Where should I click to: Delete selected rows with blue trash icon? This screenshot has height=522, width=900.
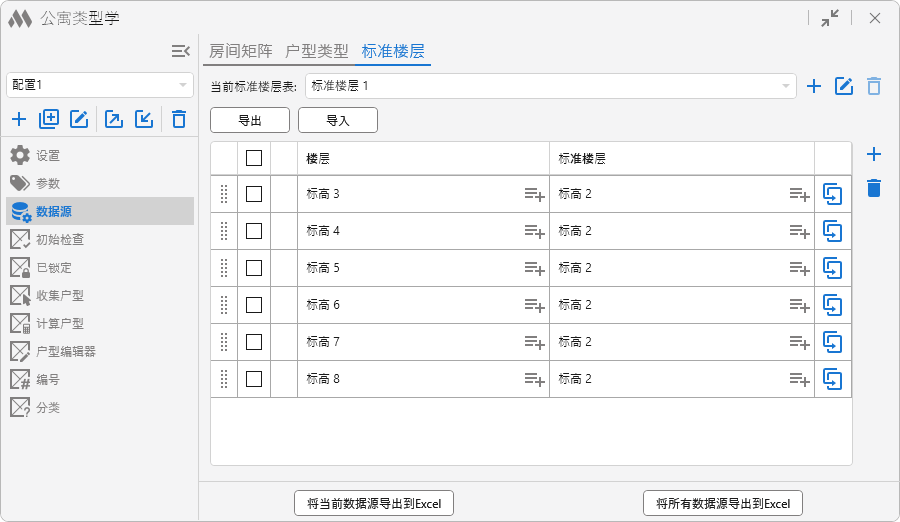coord(873,188)
